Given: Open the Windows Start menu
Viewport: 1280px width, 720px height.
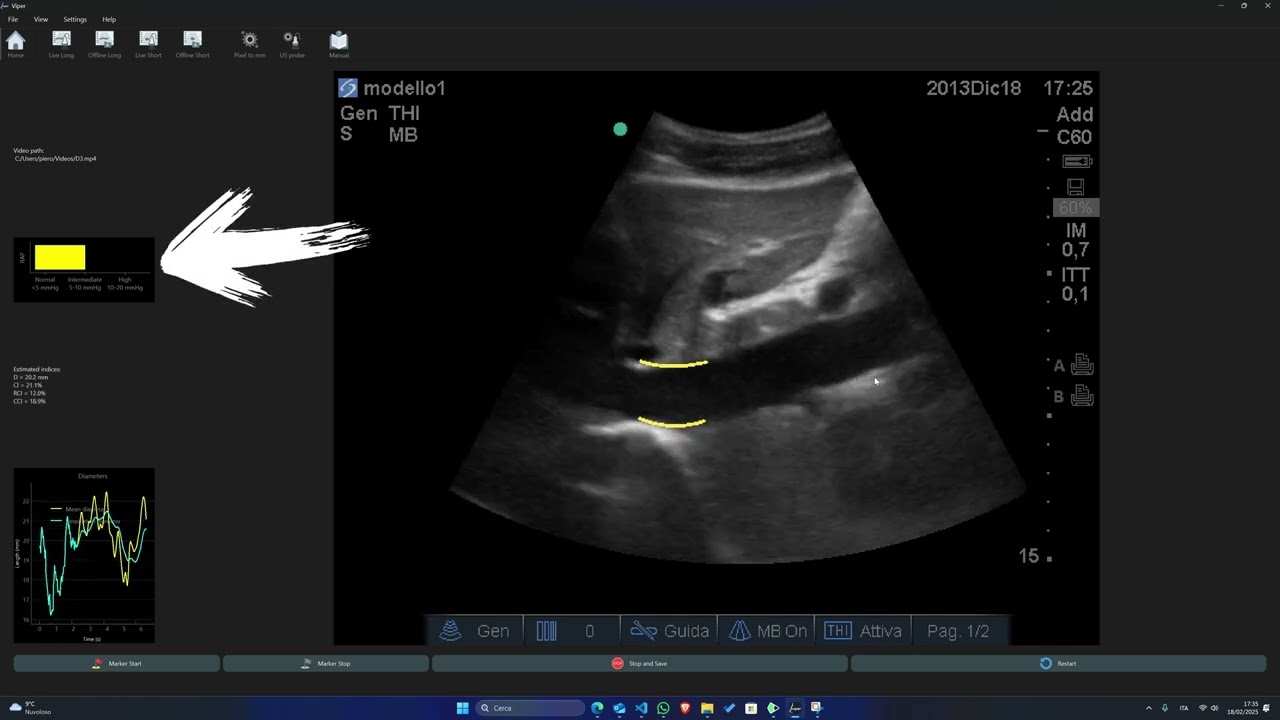Looking at the screenshot, I should pyautogui.click(x=462, y=708).
